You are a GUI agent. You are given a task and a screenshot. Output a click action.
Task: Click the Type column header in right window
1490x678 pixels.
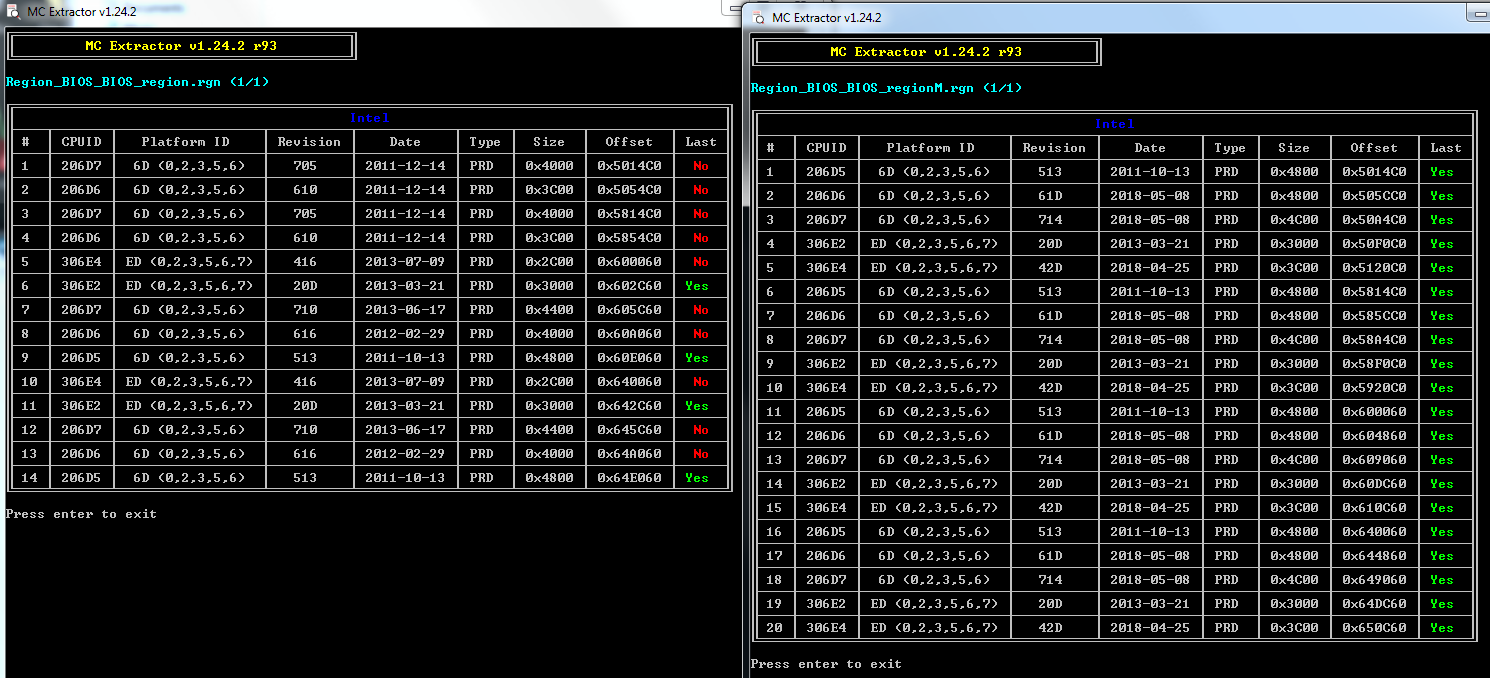coord(1230,148)
